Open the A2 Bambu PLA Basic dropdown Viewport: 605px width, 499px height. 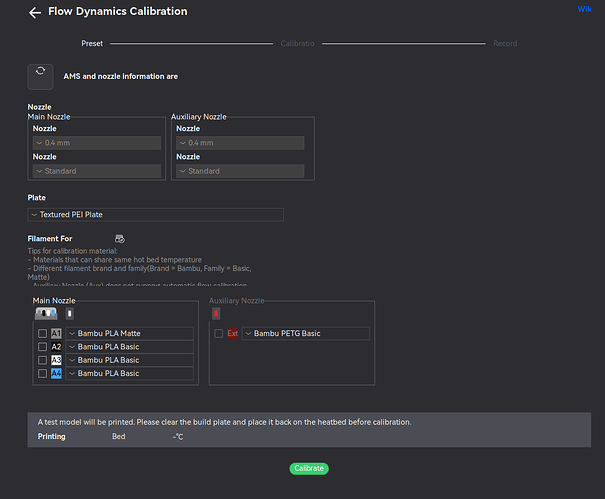[x=130, y=347]
